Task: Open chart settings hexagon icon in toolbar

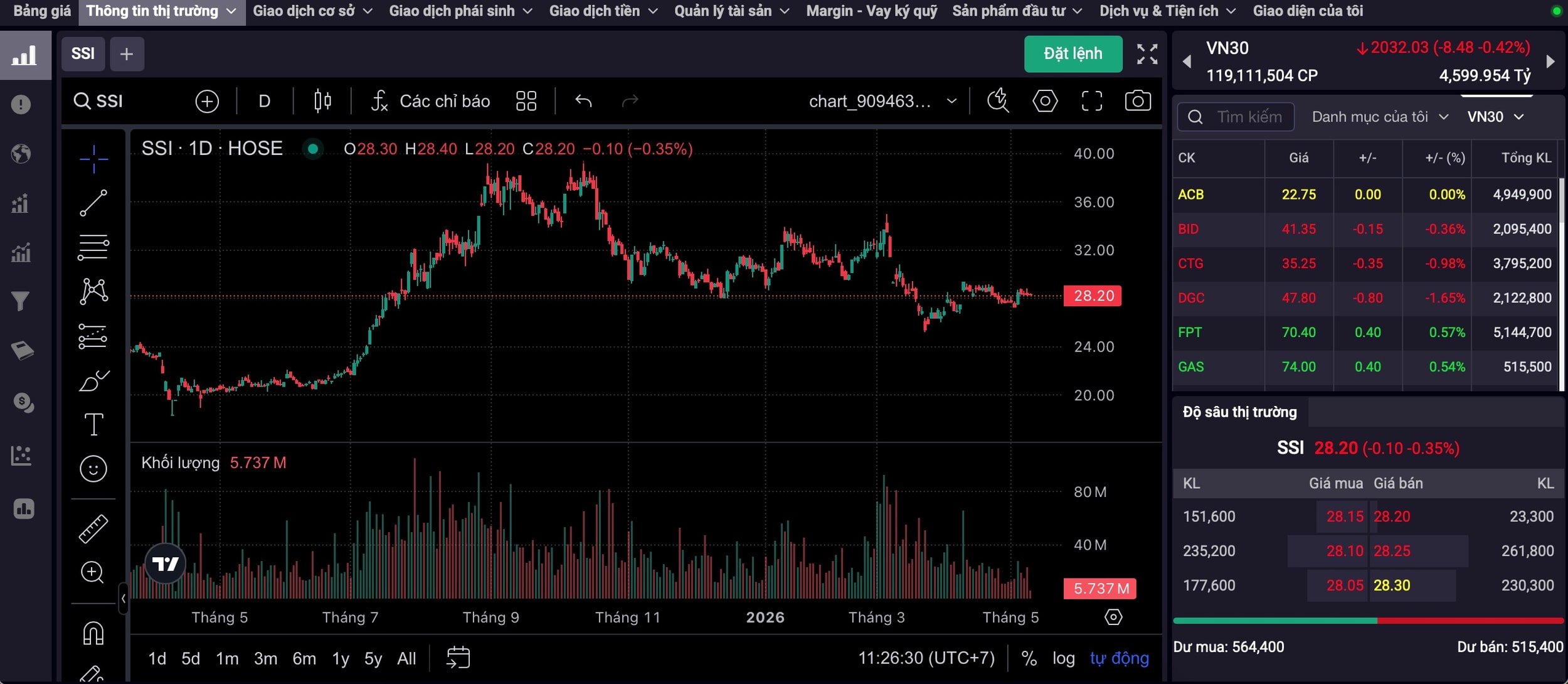Action: coord(1045,101)
